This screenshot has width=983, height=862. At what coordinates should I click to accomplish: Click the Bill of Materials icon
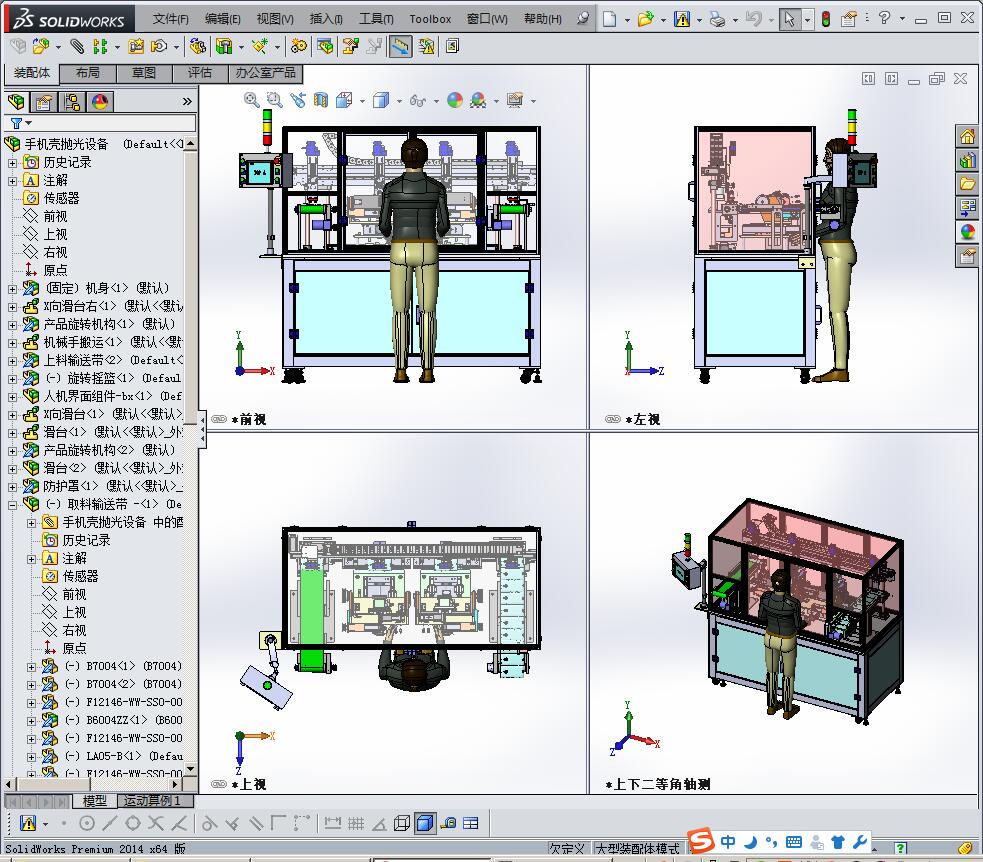pos(325,46)
